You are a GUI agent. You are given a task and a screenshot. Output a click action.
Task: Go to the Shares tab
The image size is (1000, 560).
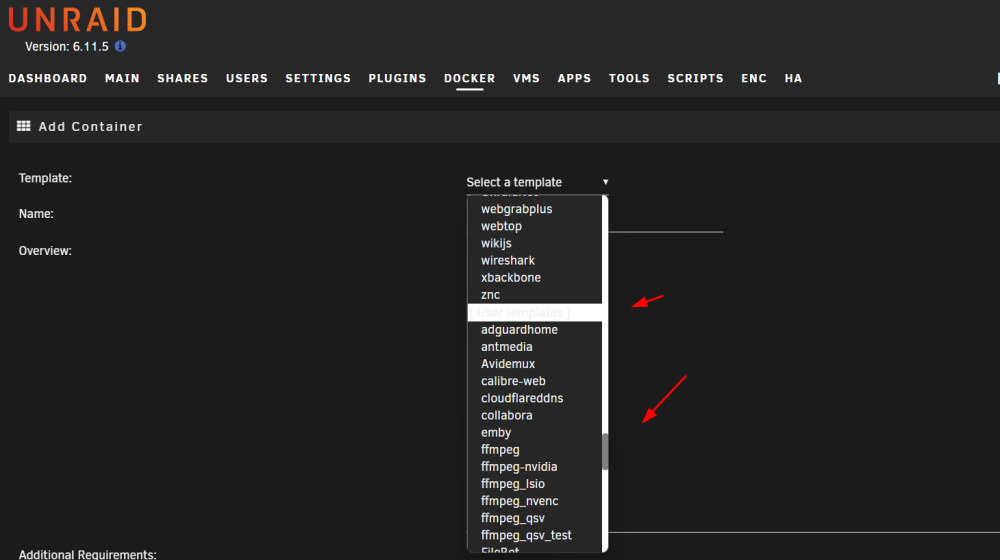pos(183,78)
